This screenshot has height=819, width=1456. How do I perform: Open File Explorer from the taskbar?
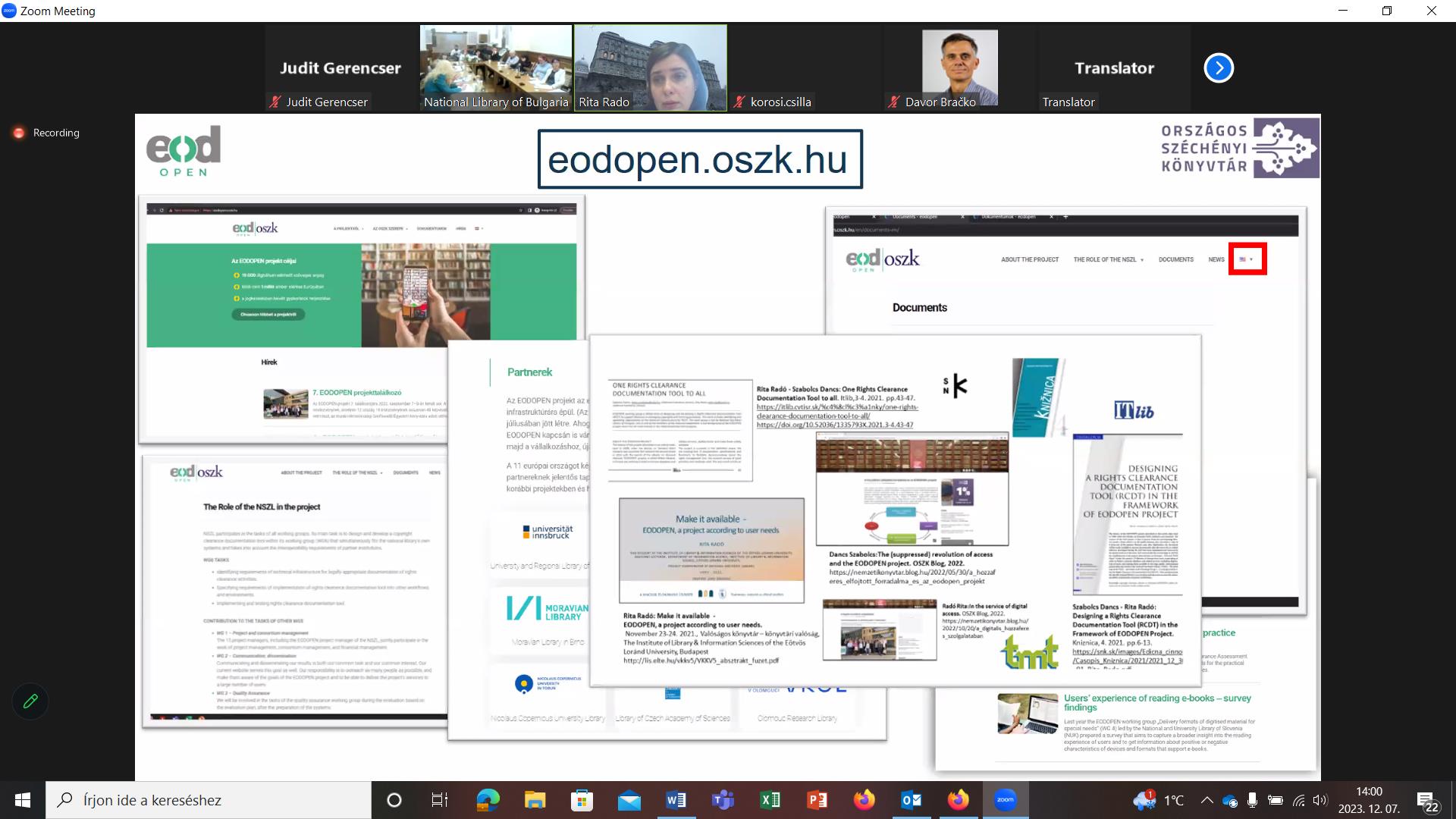pyautogui.click(x=535, y=800)
